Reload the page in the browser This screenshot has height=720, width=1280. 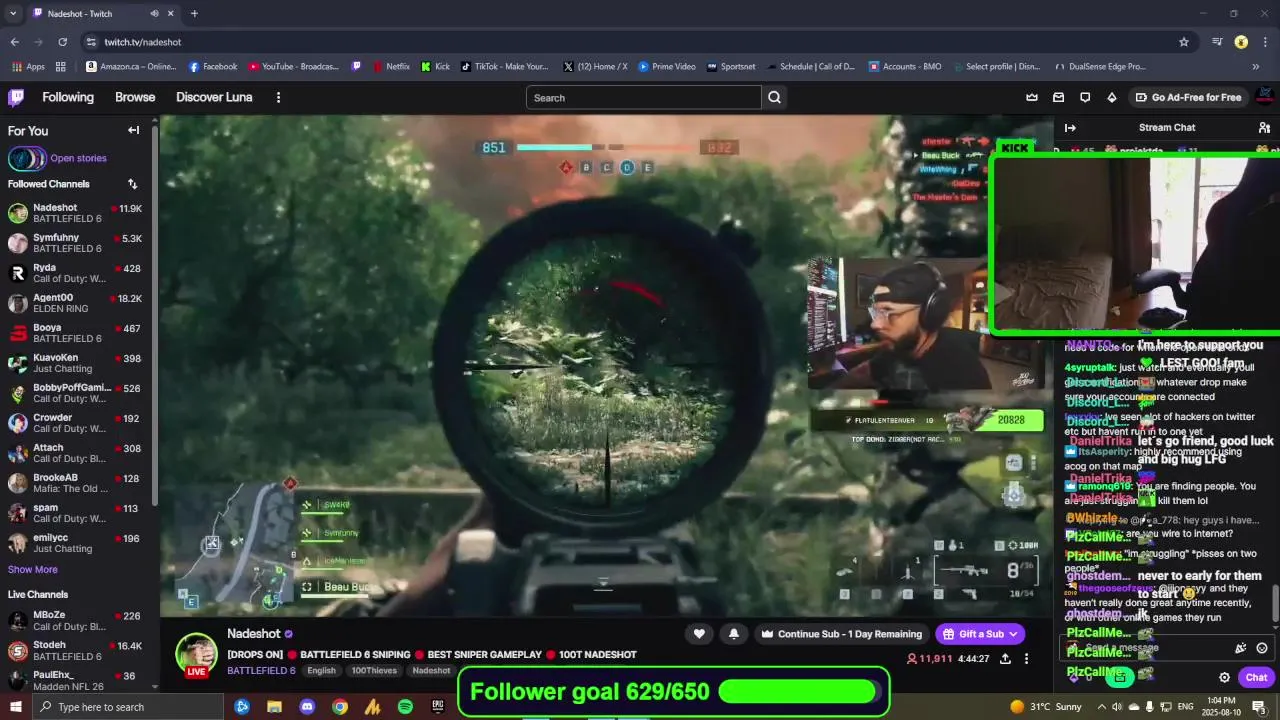(62, 42)
